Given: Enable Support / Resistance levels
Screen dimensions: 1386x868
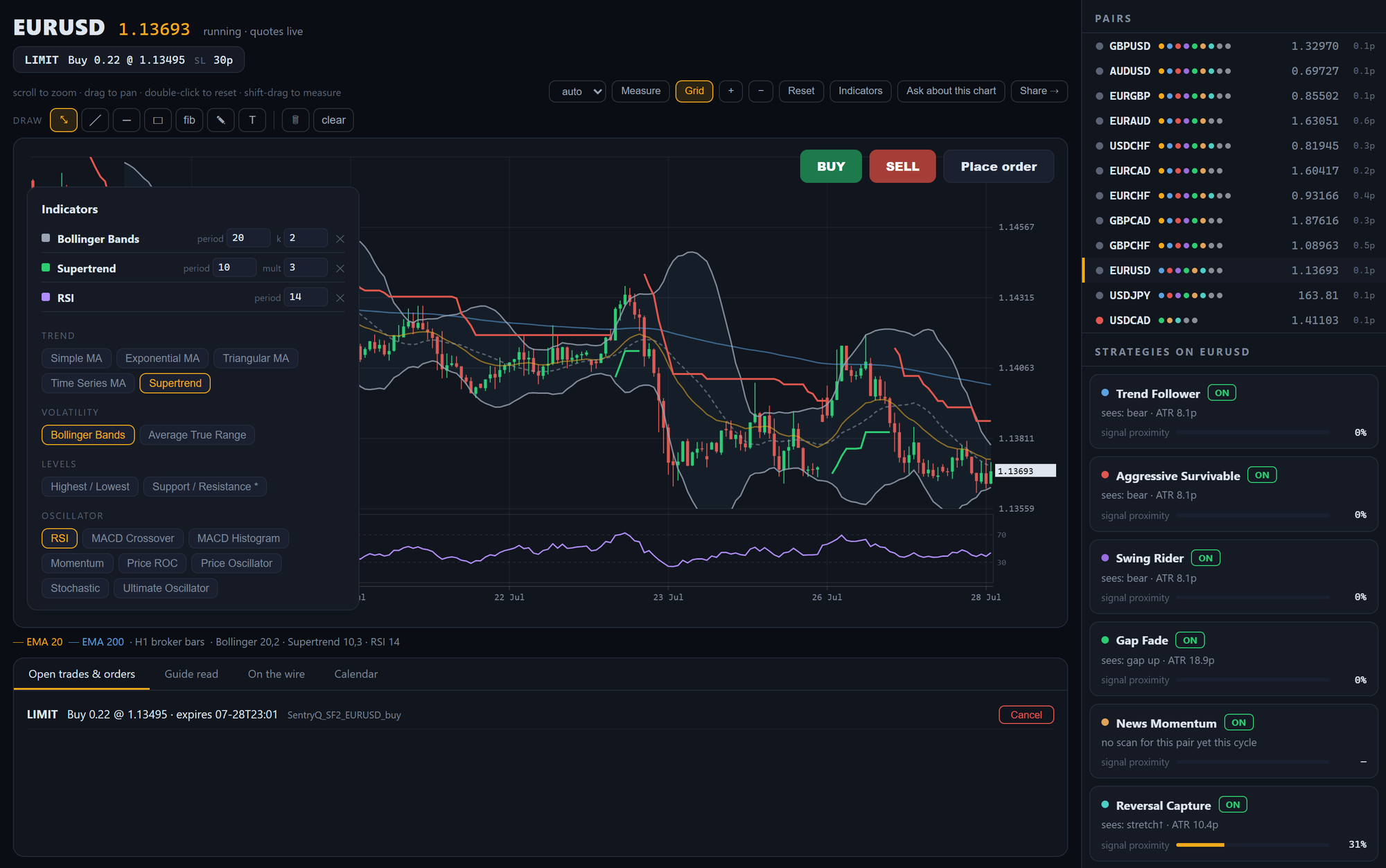Looking at the screenshot, I should click(205, 487).
